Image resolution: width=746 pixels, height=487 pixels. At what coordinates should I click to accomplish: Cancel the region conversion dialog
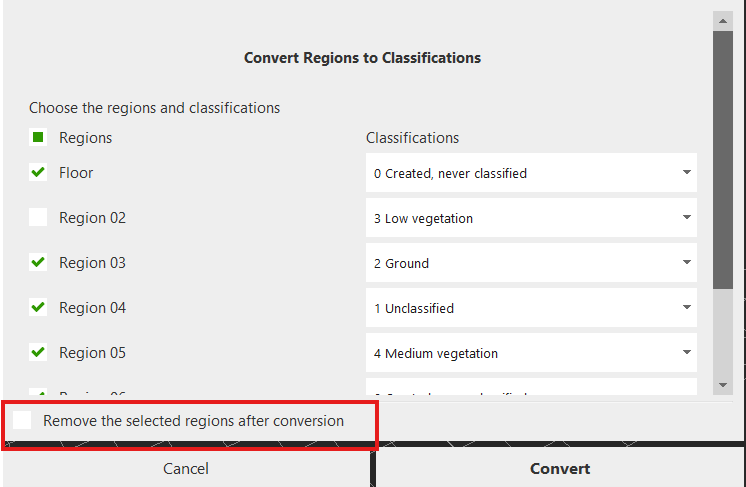tap(186, 468)
